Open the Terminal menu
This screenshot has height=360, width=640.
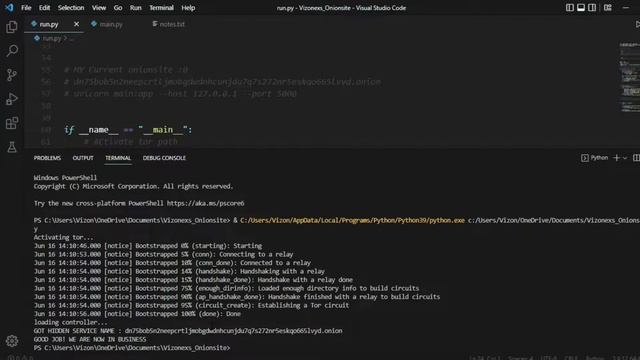[161, 8]
